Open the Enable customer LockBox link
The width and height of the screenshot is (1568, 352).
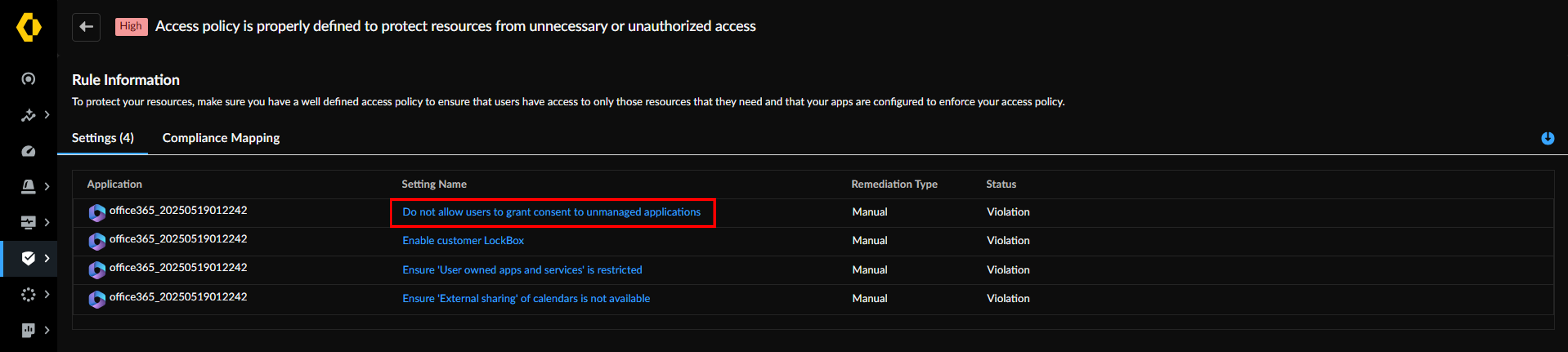(463, 241)
